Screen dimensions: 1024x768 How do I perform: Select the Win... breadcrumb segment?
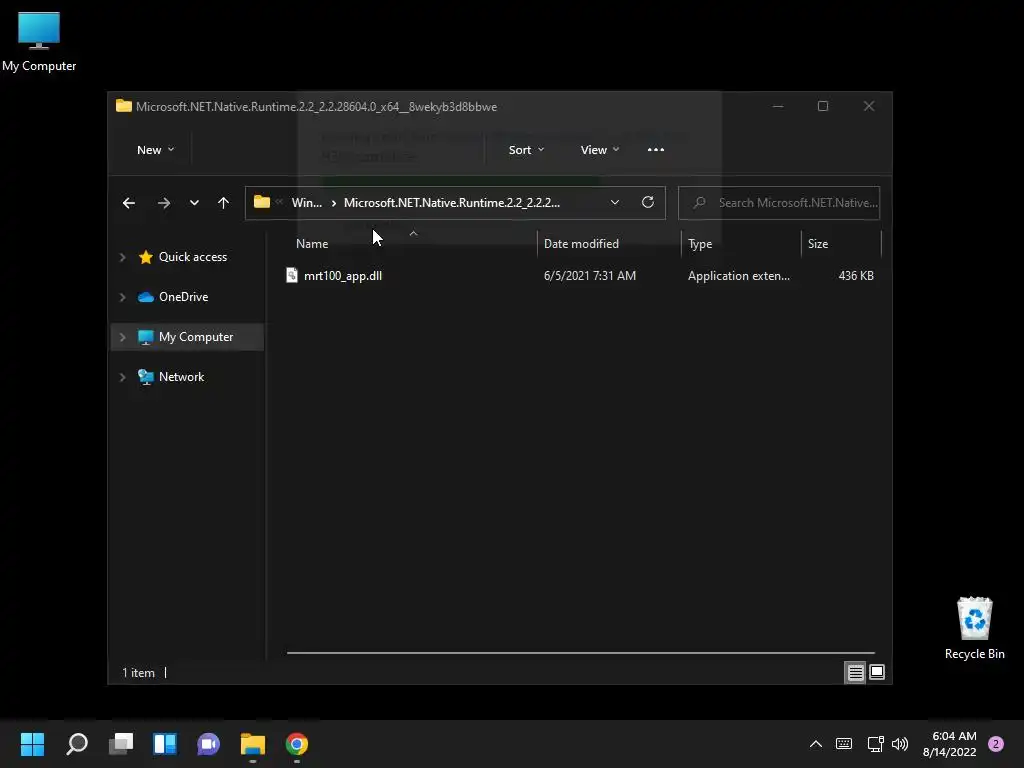coord(306,202)
